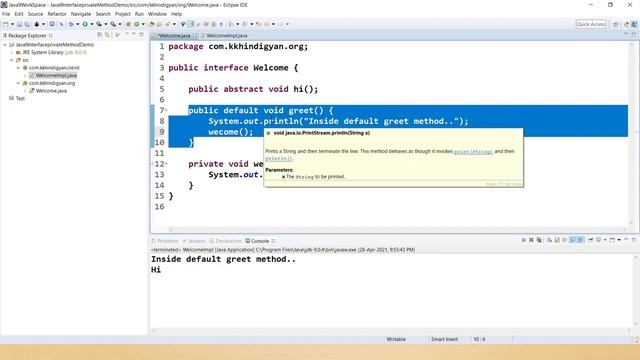Click the print(String) link in the tooltip
Image resolution: width=640 pixels, height=360 pixels.
tap(473, 152)
